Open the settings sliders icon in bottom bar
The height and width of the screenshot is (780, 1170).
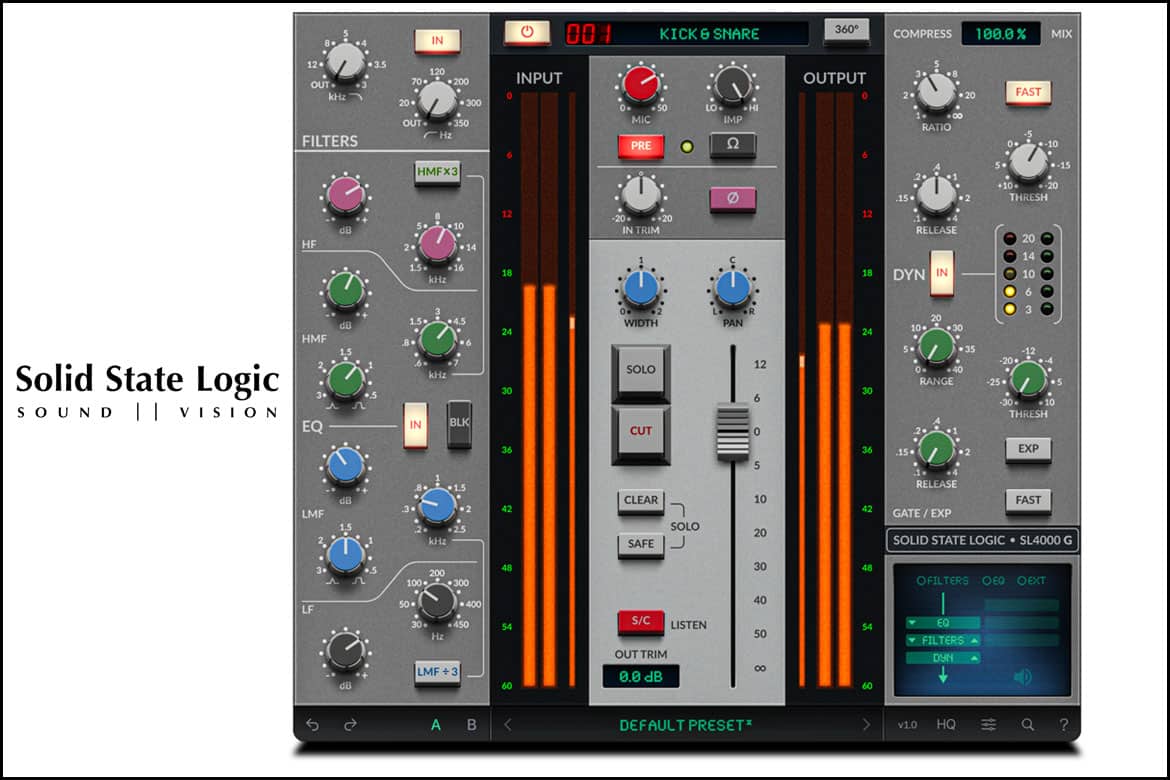coord(989,725)
